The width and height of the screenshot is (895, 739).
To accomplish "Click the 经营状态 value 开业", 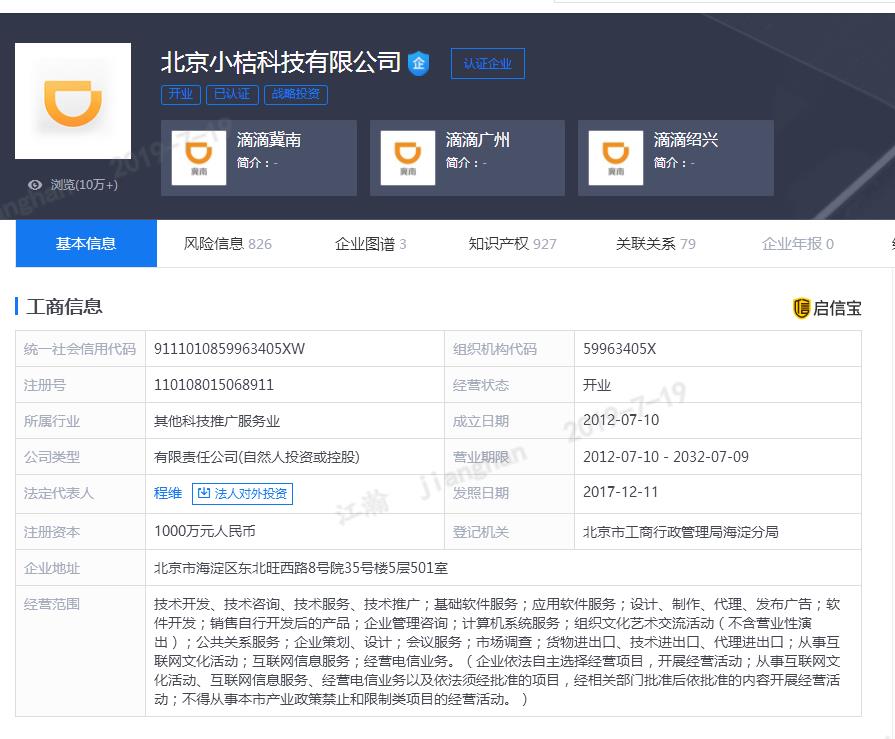I will (x=597, y=385).
